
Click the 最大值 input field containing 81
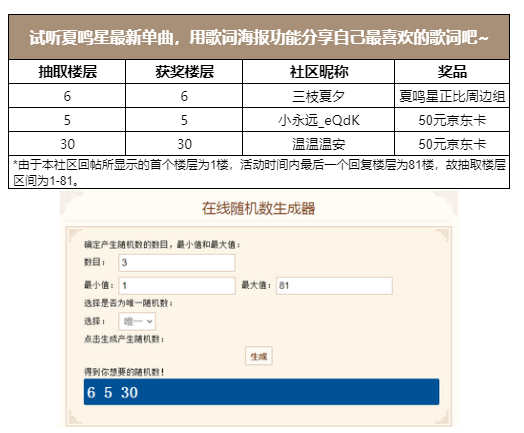click(x=334, y=286)
